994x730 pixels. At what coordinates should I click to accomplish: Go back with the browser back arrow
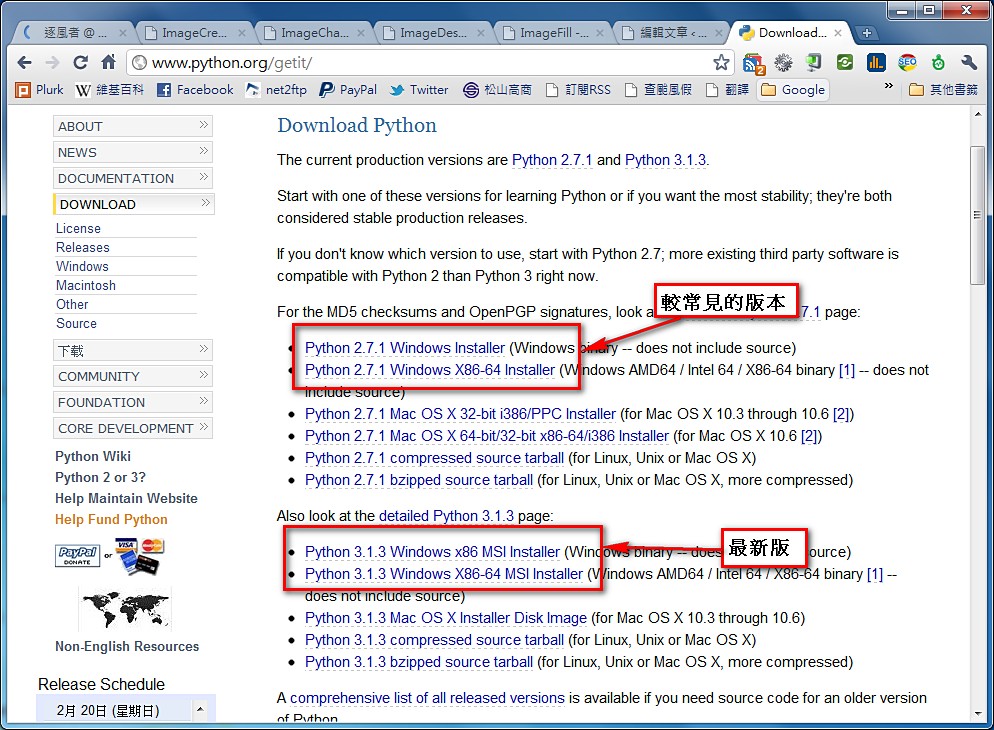[x=25, y=63]
